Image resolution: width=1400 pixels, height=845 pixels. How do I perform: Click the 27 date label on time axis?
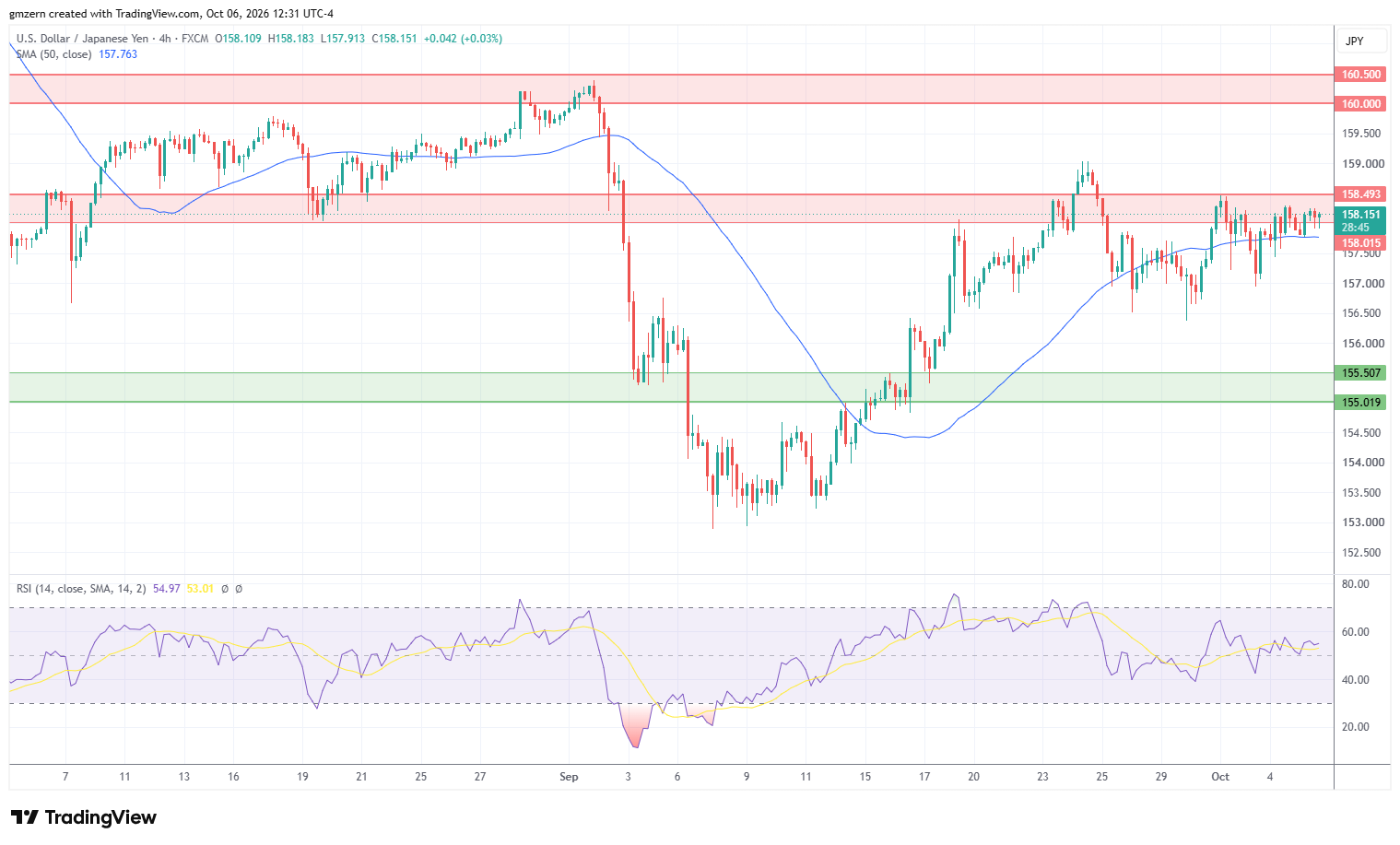point(480,777)
